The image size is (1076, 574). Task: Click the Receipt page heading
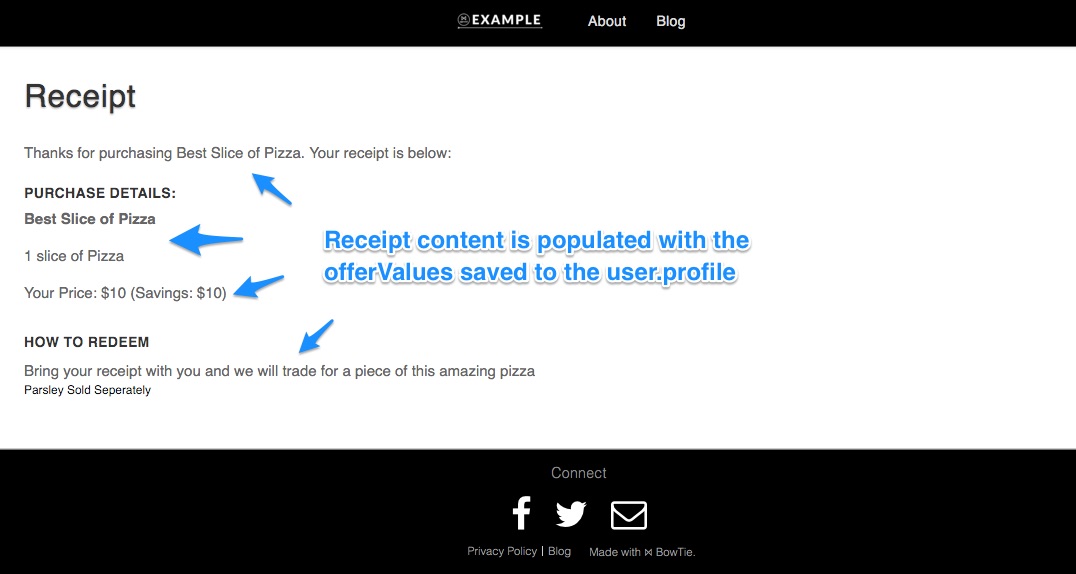click(80, 96)
